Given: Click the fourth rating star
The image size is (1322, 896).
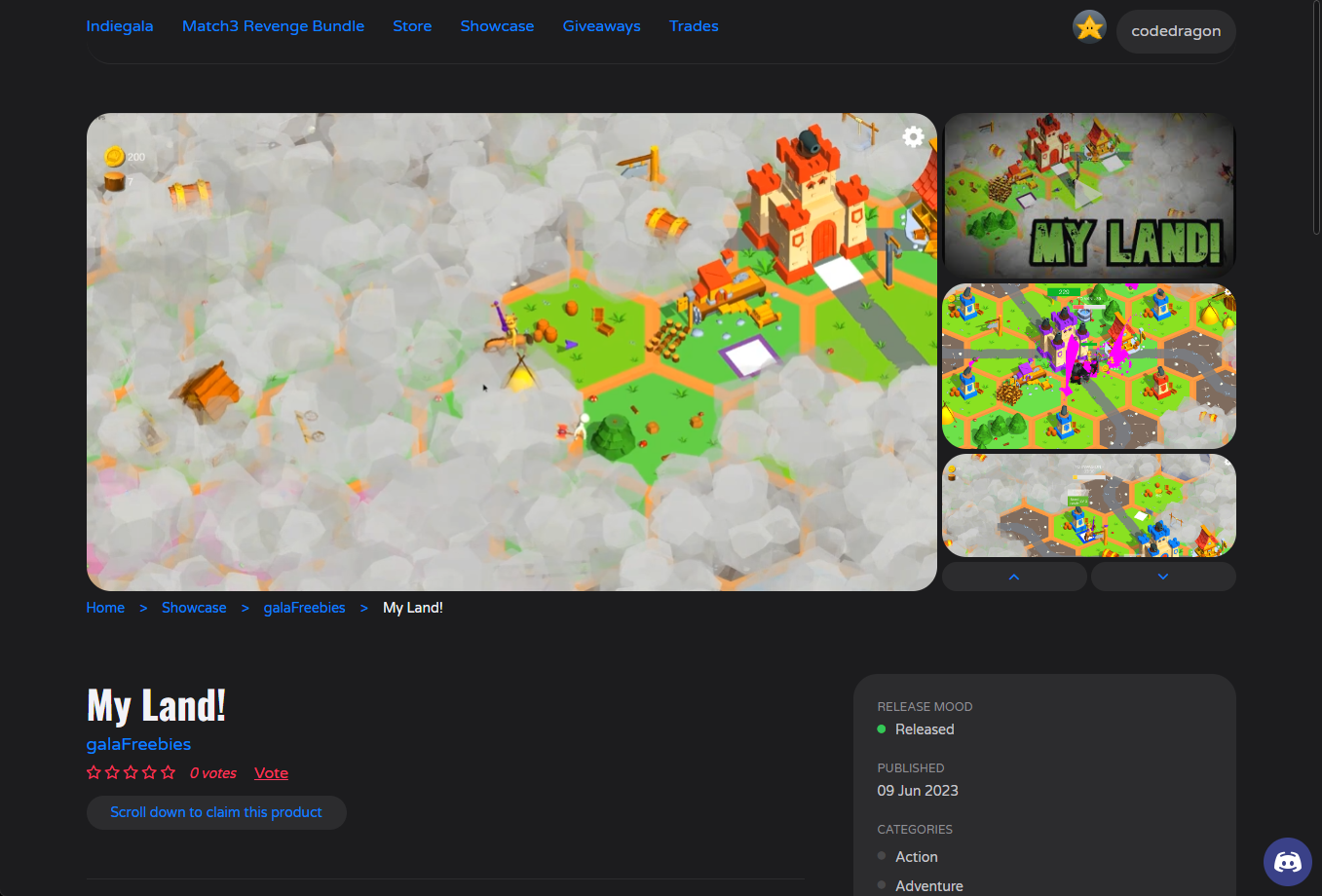Looking at the screenshot, I should pyautogui.click(x=149, y=772).
